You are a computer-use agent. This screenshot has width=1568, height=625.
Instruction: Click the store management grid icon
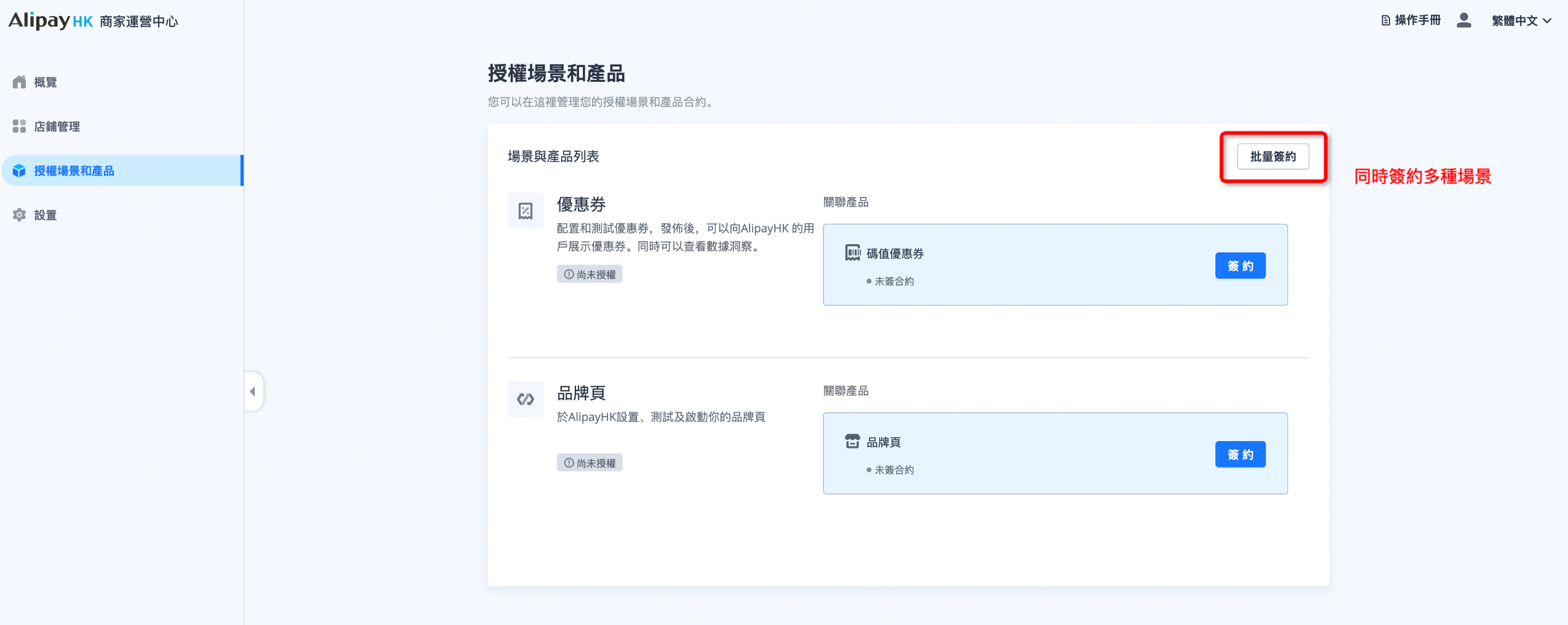(20, 126)
